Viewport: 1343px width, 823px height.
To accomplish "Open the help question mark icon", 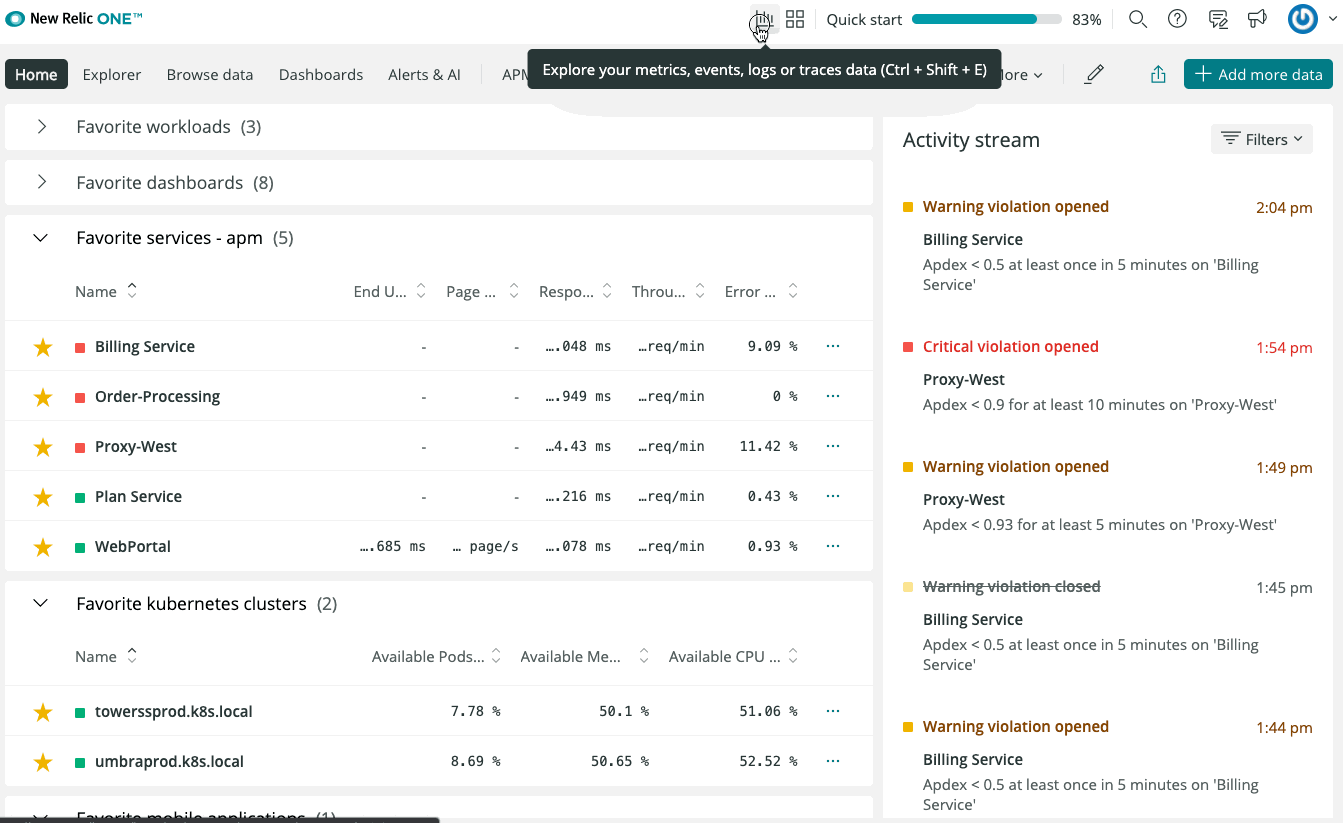I will tap(1177, 19).
